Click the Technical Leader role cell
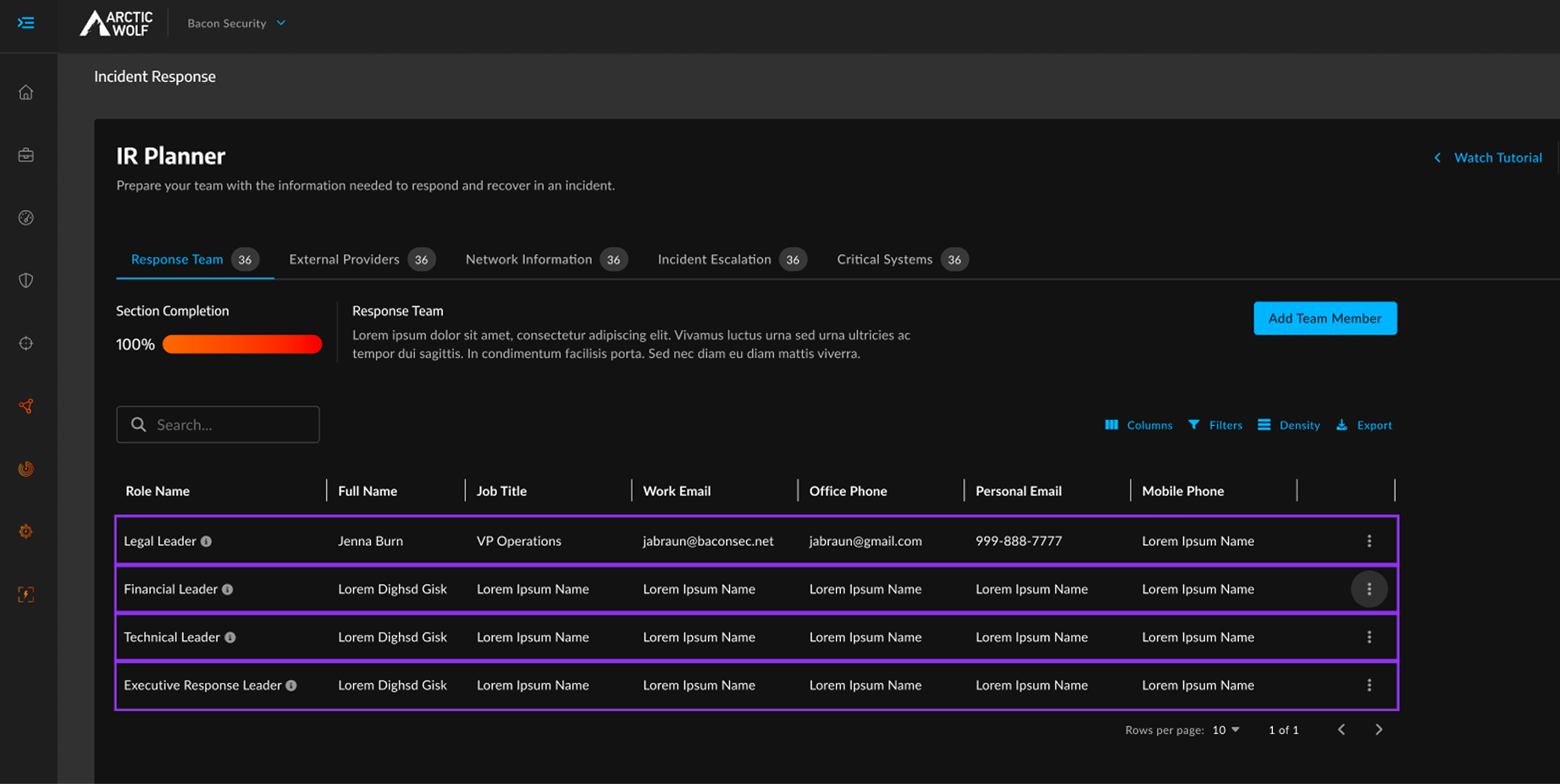Viewport: 1560px width, 784px height. (172, 638)
